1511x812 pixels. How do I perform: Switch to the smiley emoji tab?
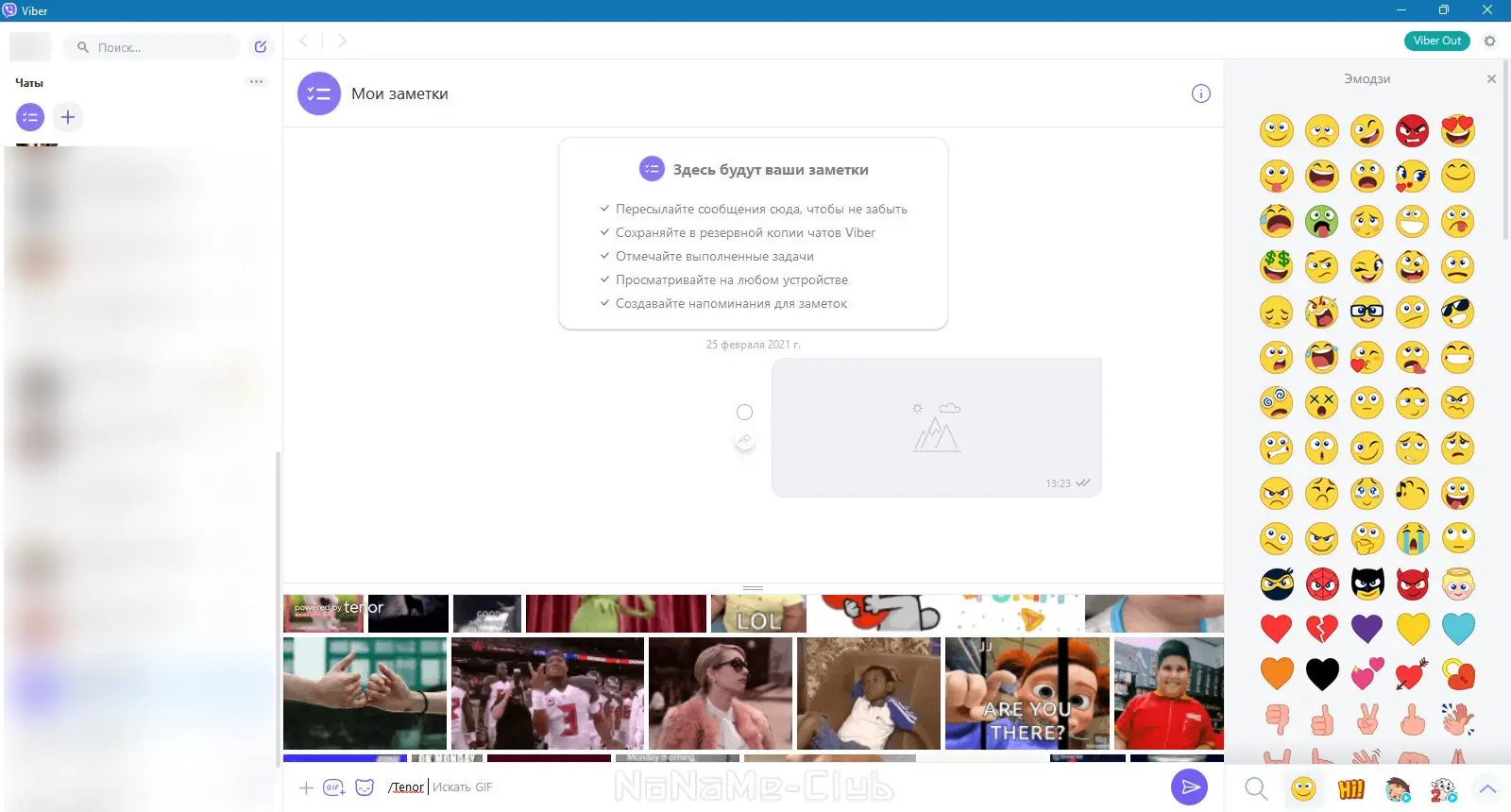(x=1303, y=788)
